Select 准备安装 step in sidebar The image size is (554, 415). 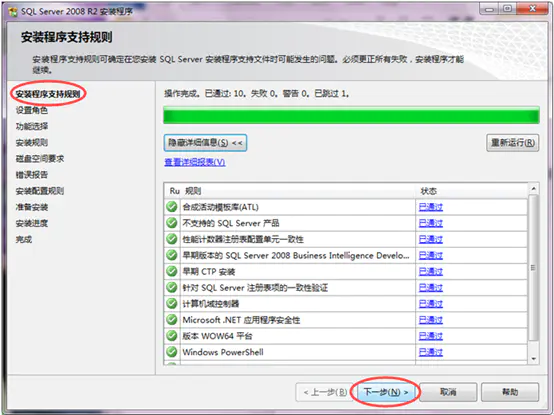31,207
